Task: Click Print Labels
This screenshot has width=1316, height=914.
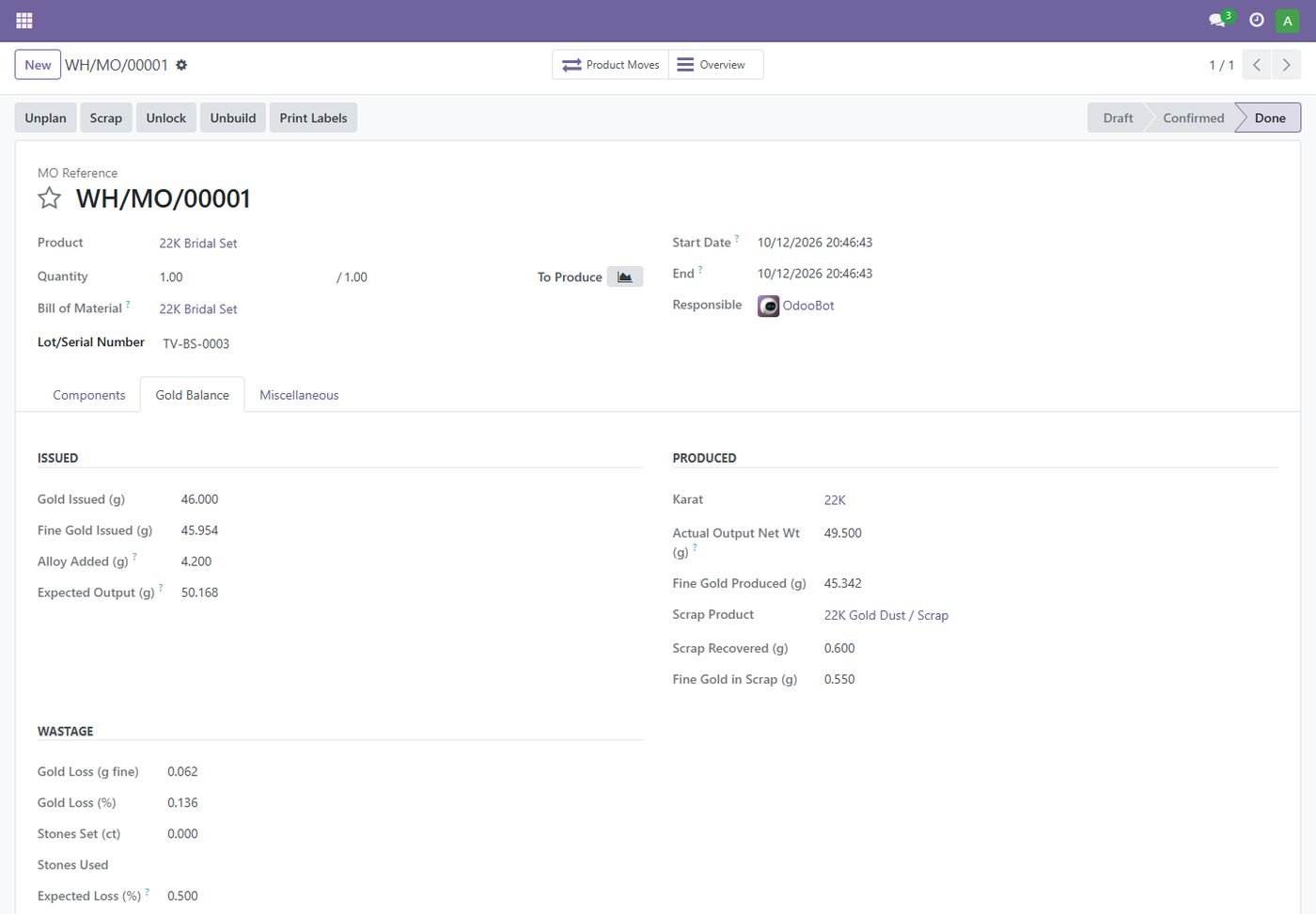Action: 313,118
